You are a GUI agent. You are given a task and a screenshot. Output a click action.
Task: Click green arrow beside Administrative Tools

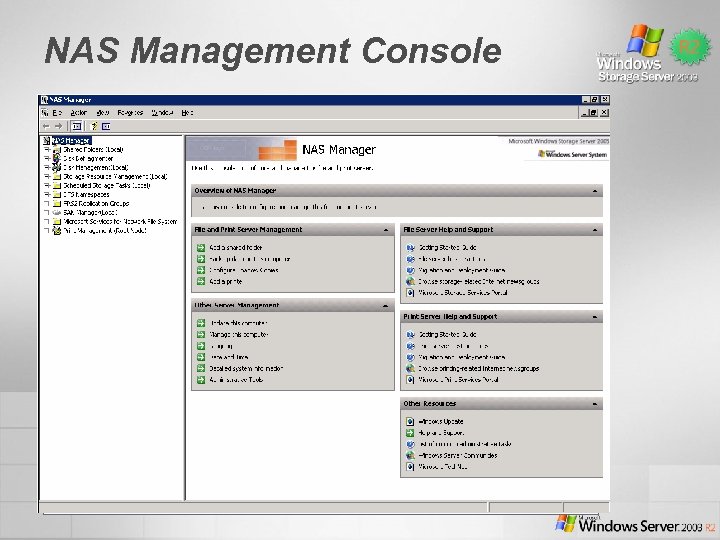tap(201, 380)
